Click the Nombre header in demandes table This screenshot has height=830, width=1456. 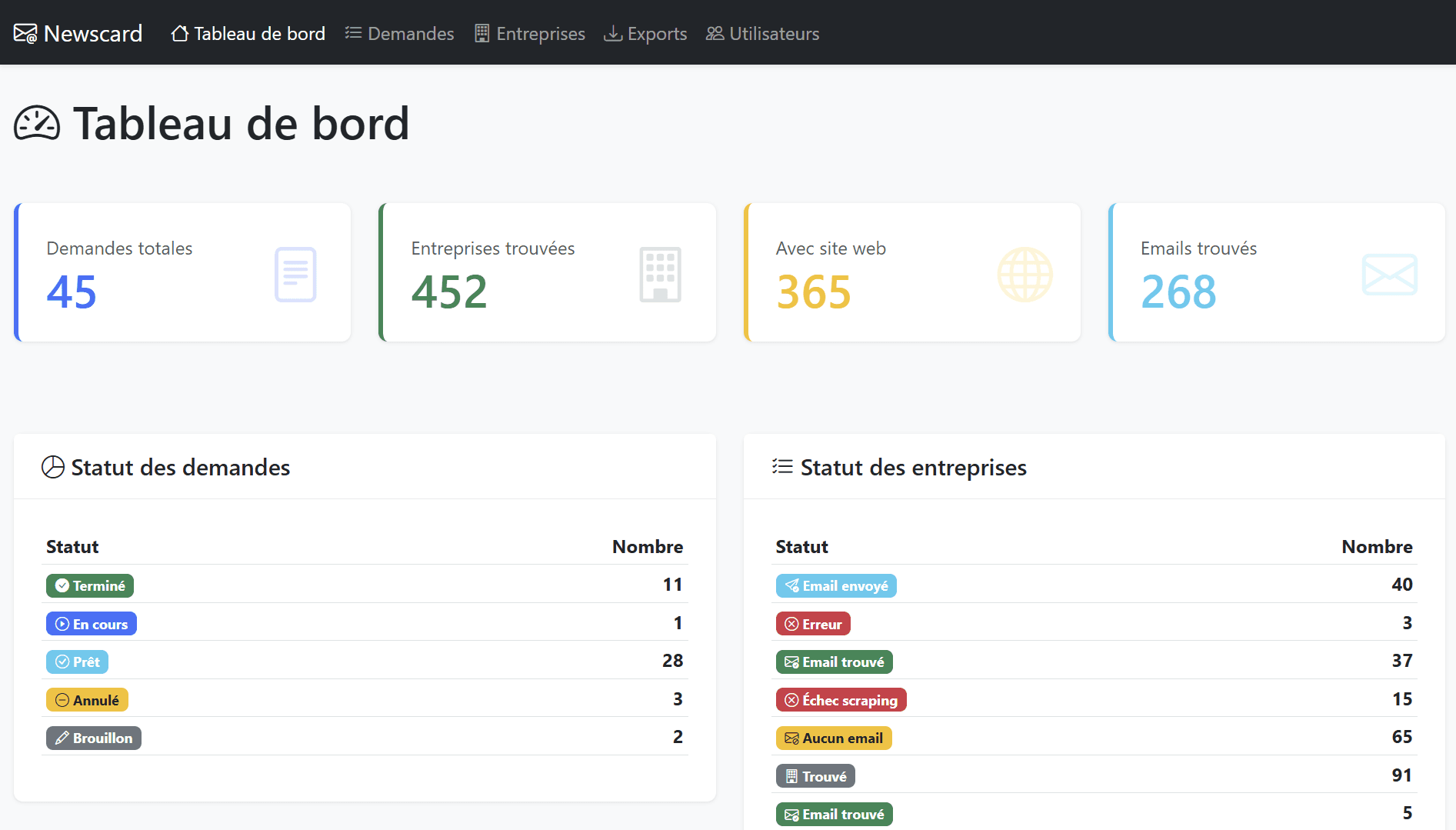[648, 547]
